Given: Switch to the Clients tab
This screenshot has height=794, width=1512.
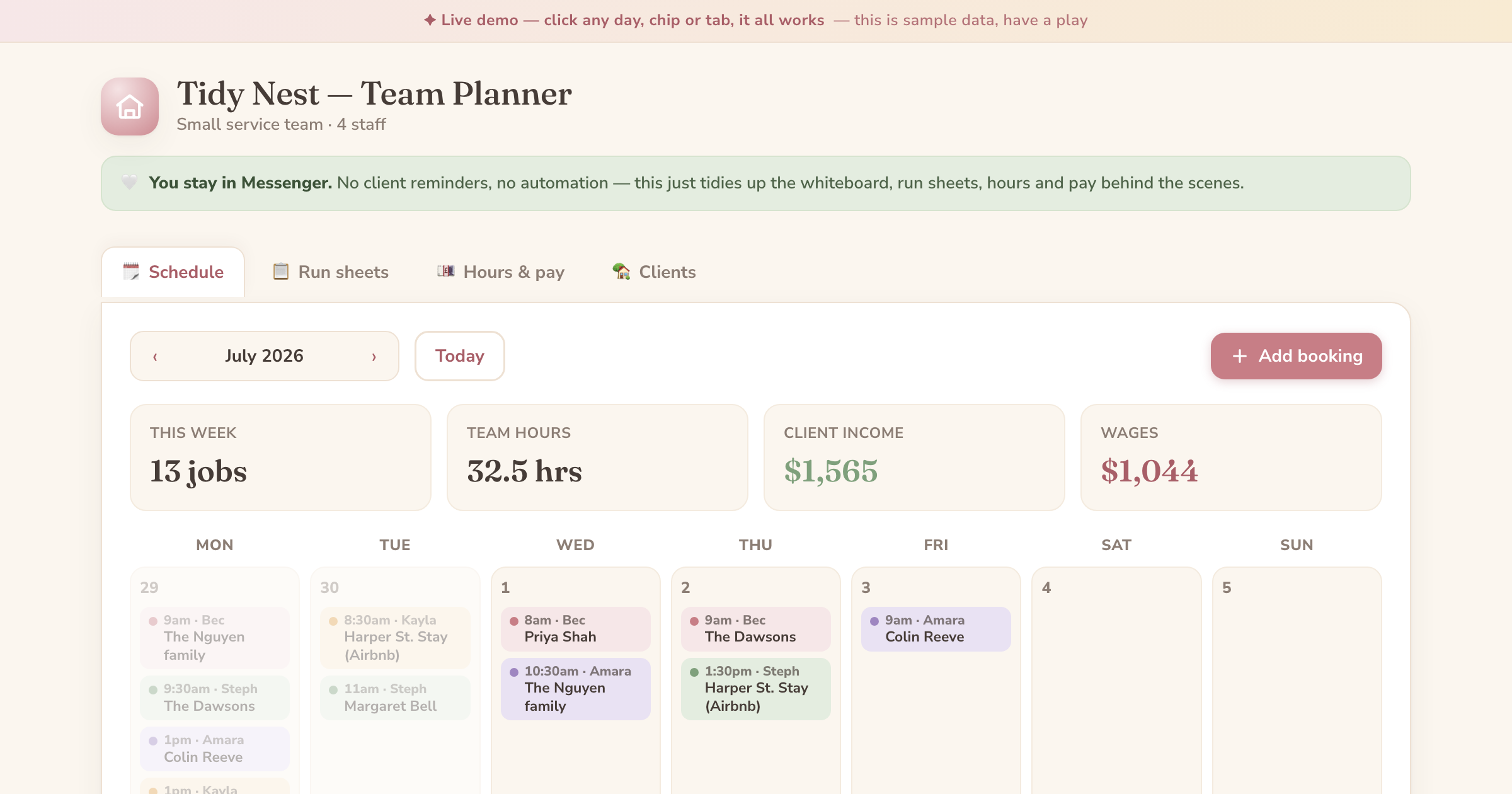Looking at the screenshot, I should click(654, 272).
